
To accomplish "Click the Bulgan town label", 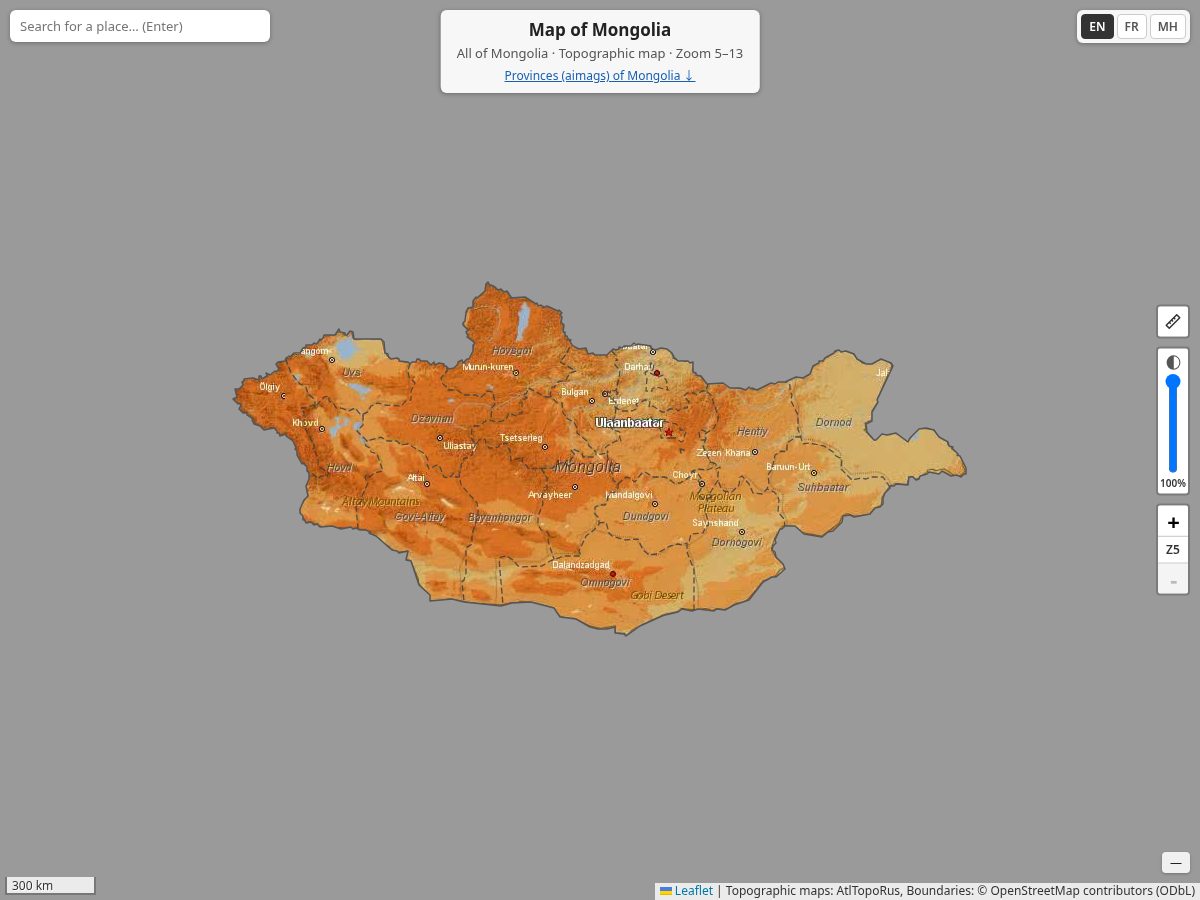I will pyautogui.click(x=575, y=392).
